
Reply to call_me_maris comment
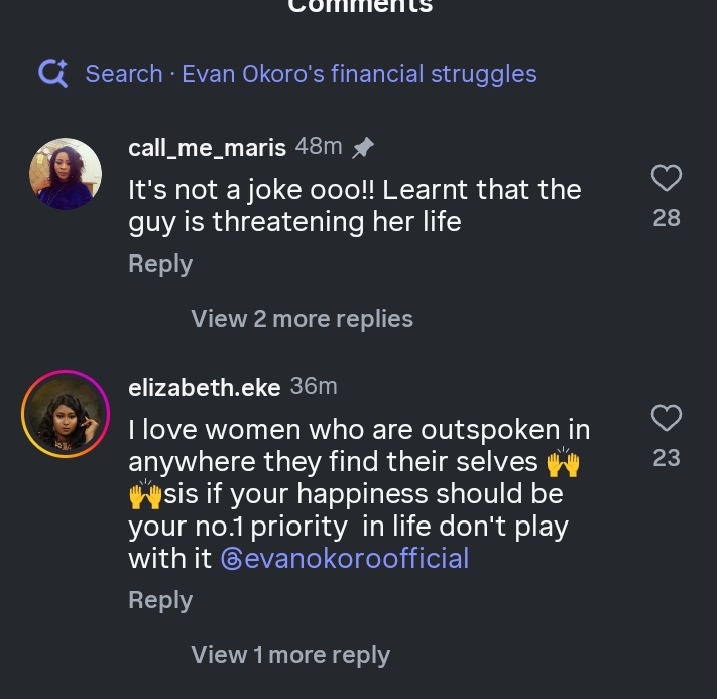pos(160,264)
